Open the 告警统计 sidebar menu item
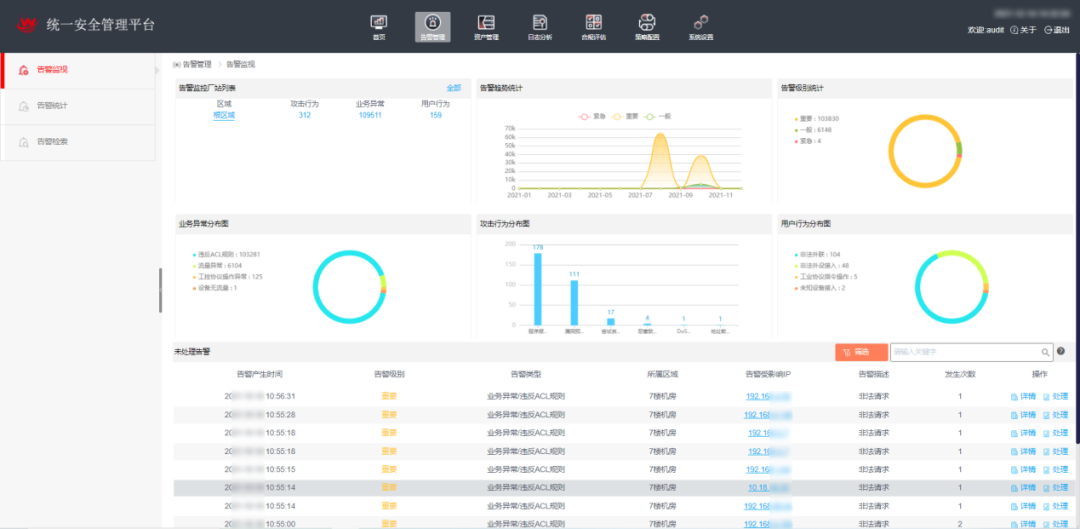 78,106
